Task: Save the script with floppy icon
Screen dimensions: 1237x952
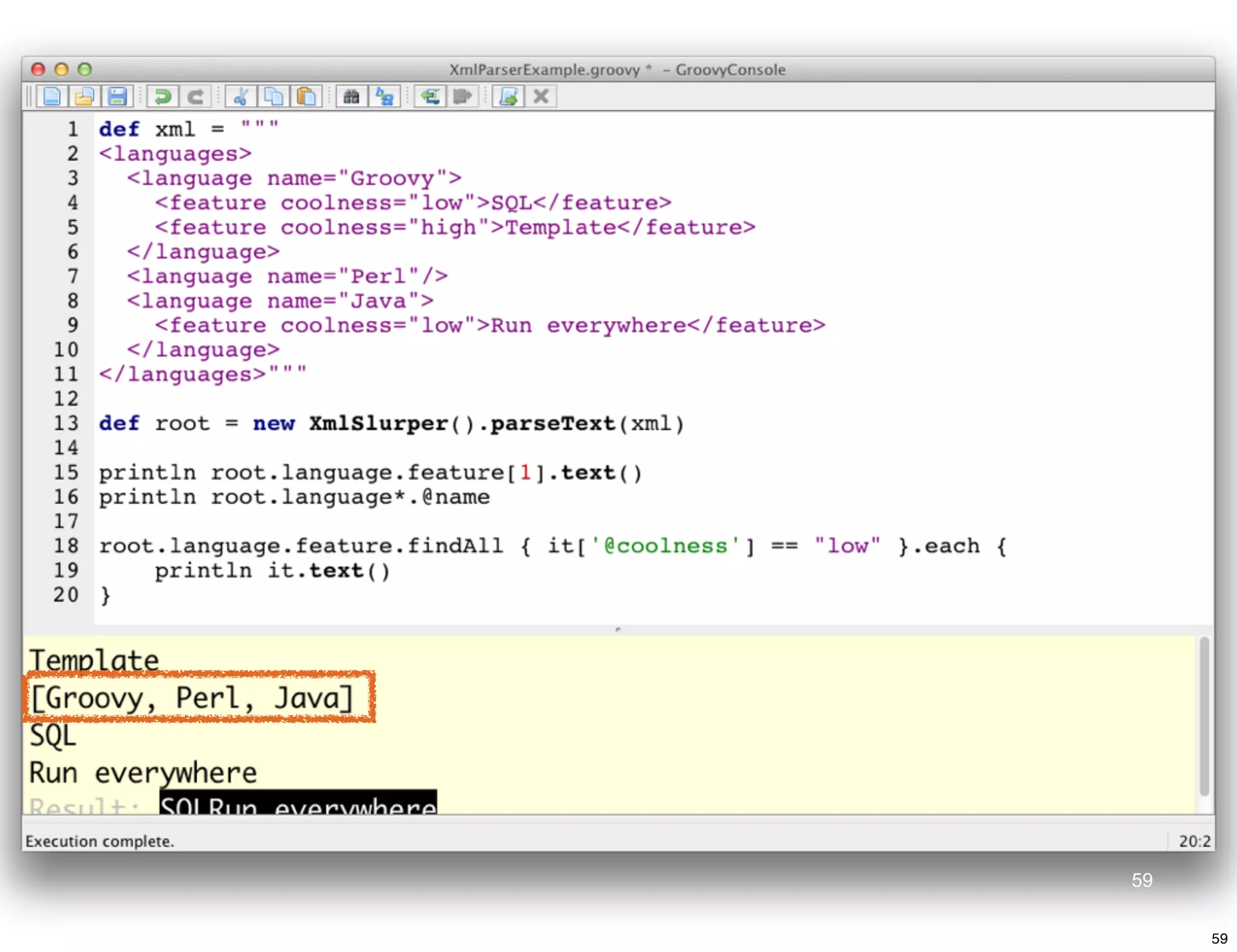Action: 117,97
